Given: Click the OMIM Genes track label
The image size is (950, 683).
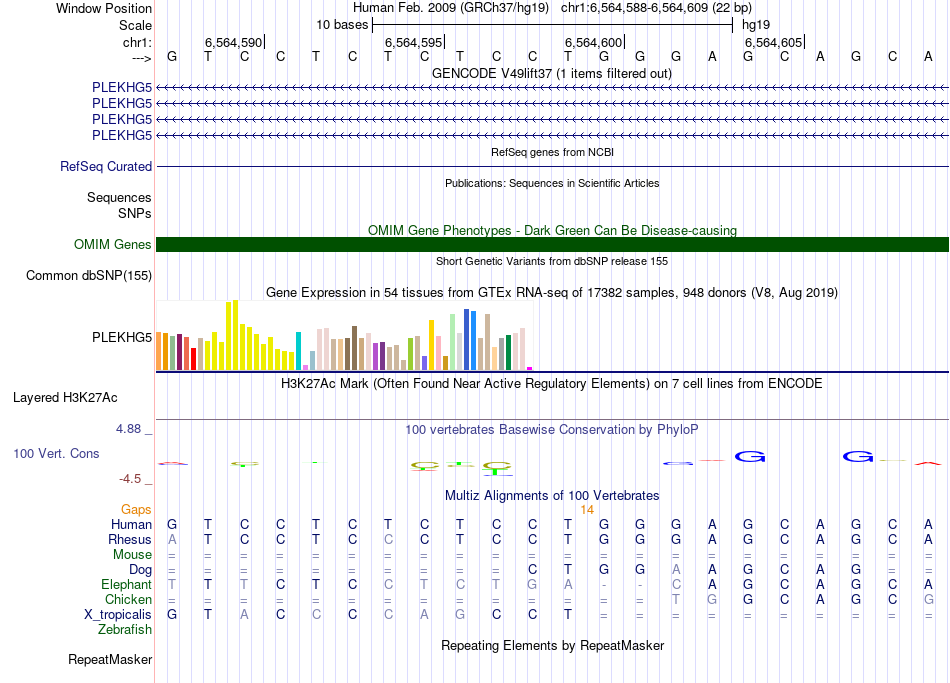Looking at the screenshot, I should click(113, 245).
